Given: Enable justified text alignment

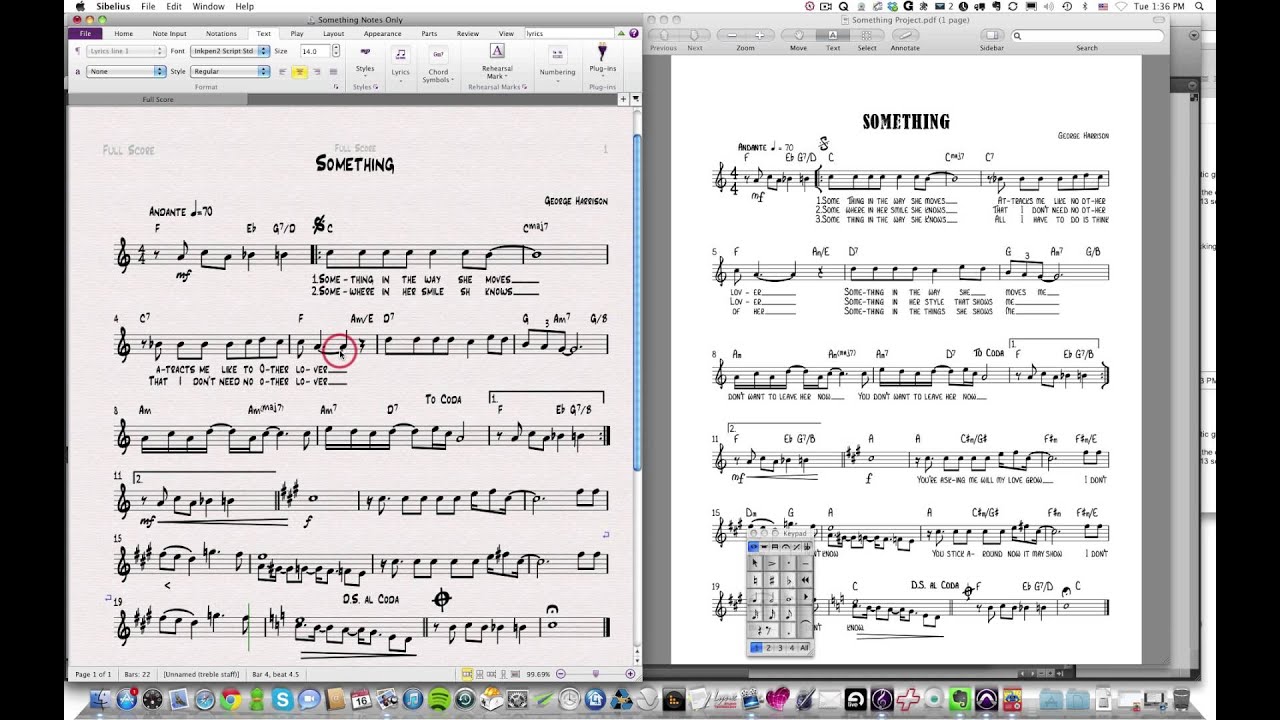Looking at the screenshot, I should coord(333,71).
